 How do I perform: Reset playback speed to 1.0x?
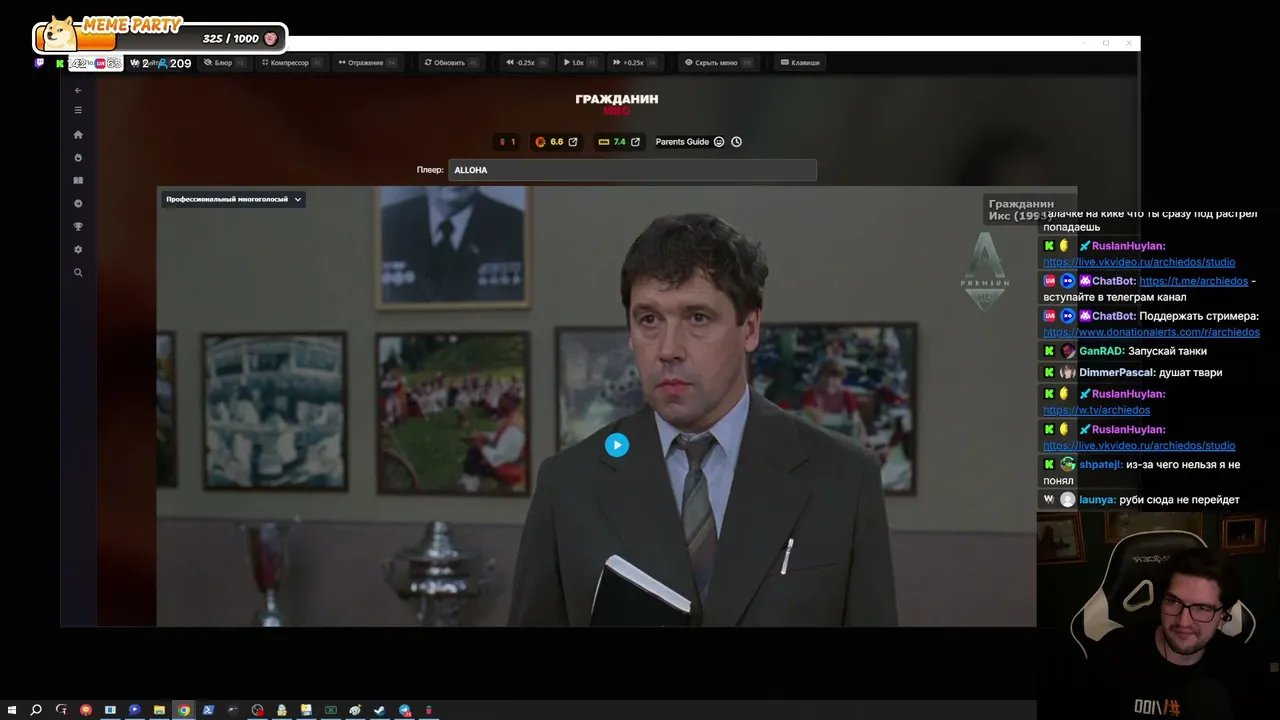tap(579, 63)
